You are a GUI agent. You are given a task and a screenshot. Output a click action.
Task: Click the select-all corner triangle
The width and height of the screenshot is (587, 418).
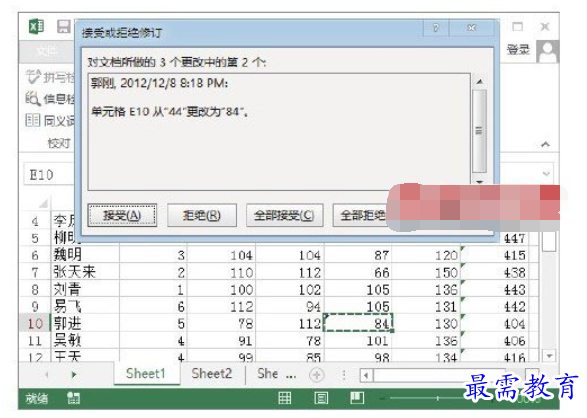point(44,203)
